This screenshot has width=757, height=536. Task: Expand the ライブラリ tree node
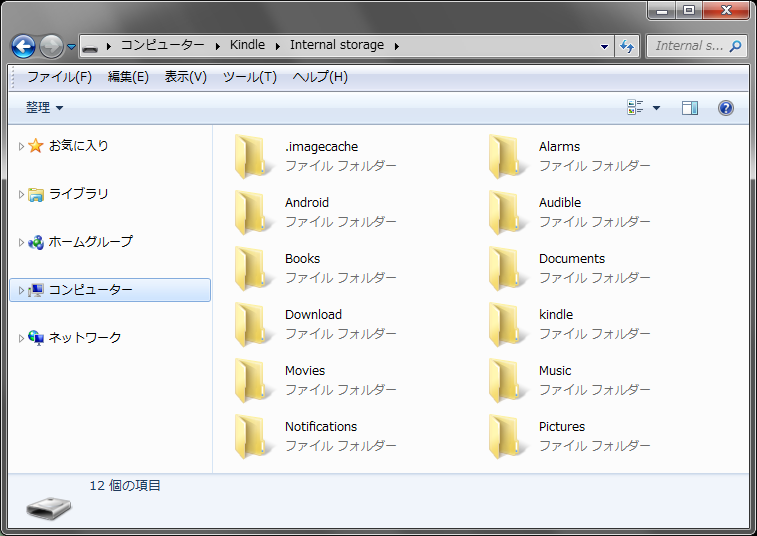(21, 194)
